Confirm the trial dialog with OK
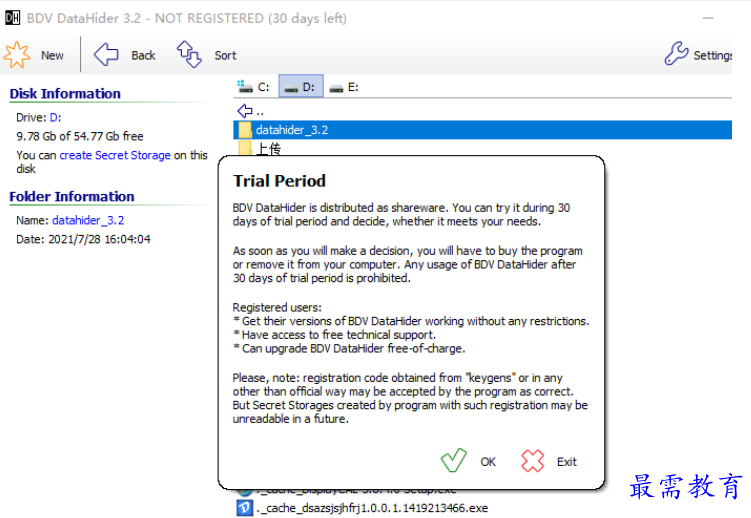This screenshot has height=518, width=751. click(x=488, y=462)
